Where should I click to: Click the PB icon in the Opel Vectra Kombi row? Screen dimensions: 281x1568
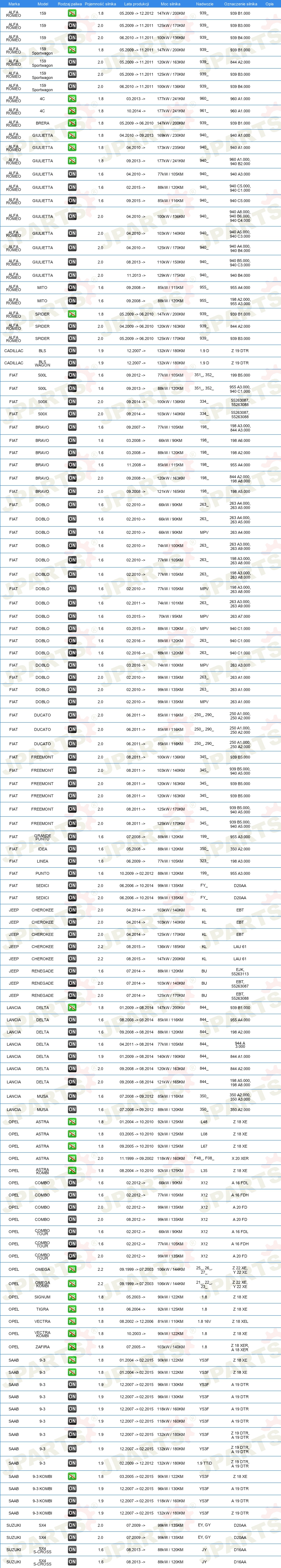coord(72,1333)
